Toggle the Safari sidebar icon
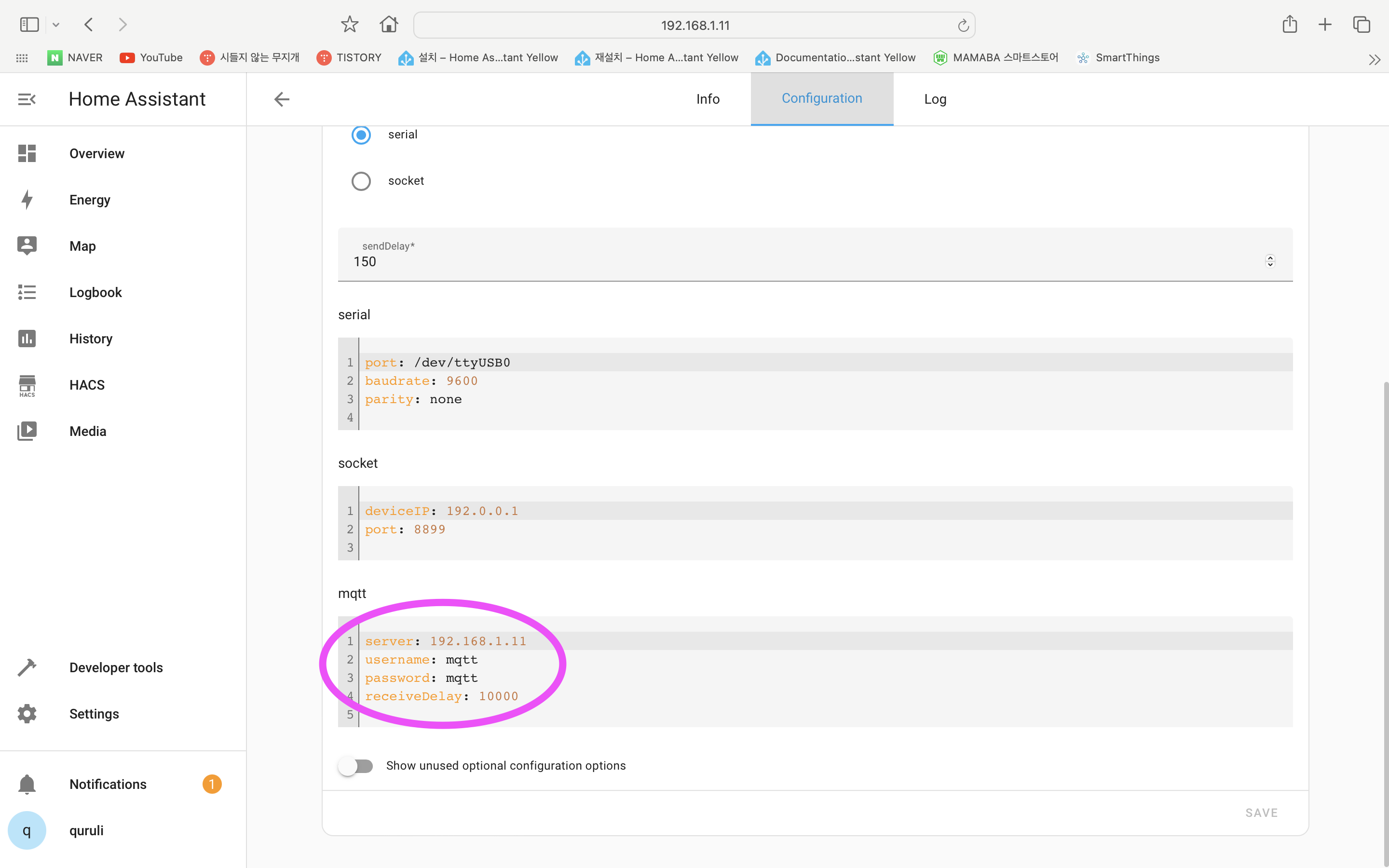 pos(29,25)
